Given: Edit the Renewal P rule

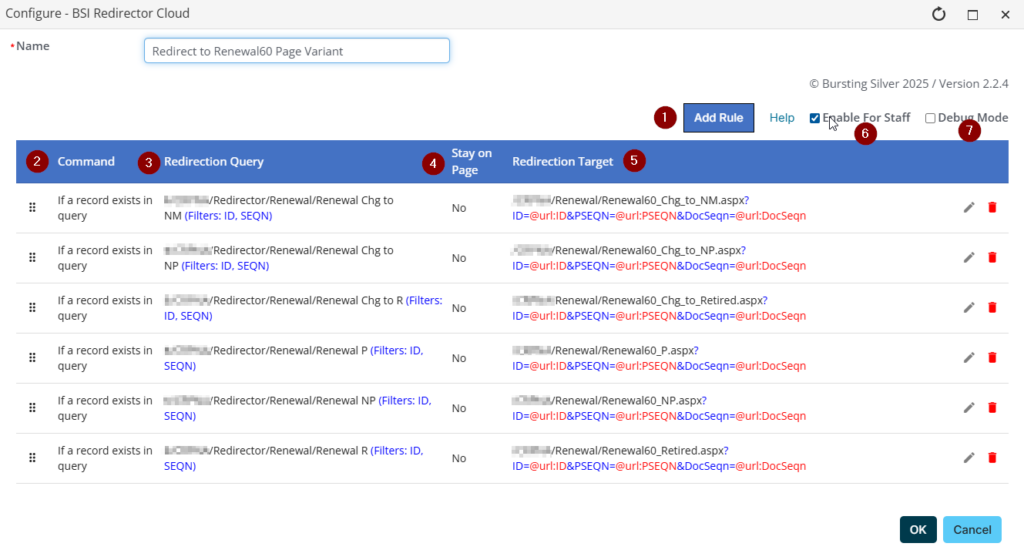Looking at the screenshot, I should point(968,358).
